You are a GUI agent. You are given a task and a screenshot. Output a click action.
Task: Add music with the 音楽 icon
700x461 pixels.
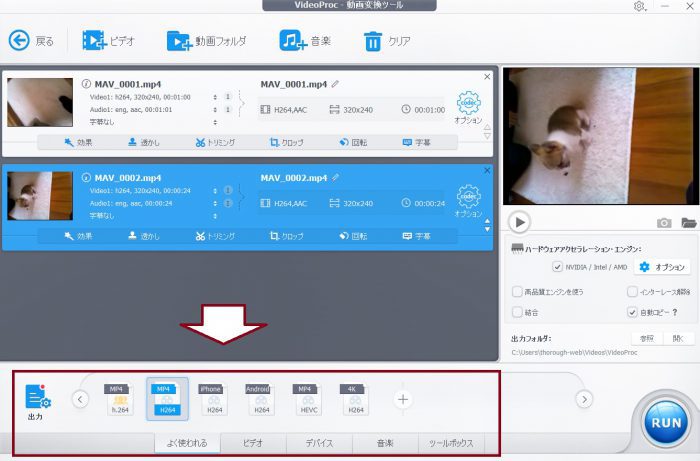(x=293, y=40)
